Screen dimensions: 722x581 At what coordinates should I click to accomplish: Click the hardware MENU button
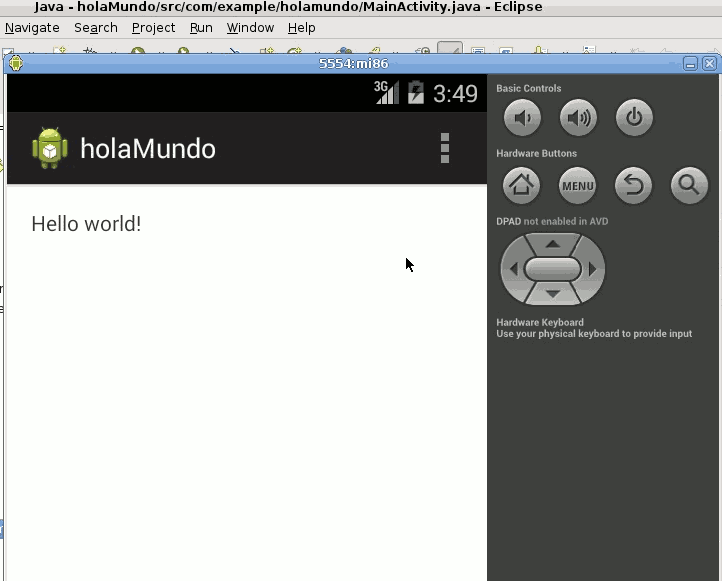tap(577, 186)
